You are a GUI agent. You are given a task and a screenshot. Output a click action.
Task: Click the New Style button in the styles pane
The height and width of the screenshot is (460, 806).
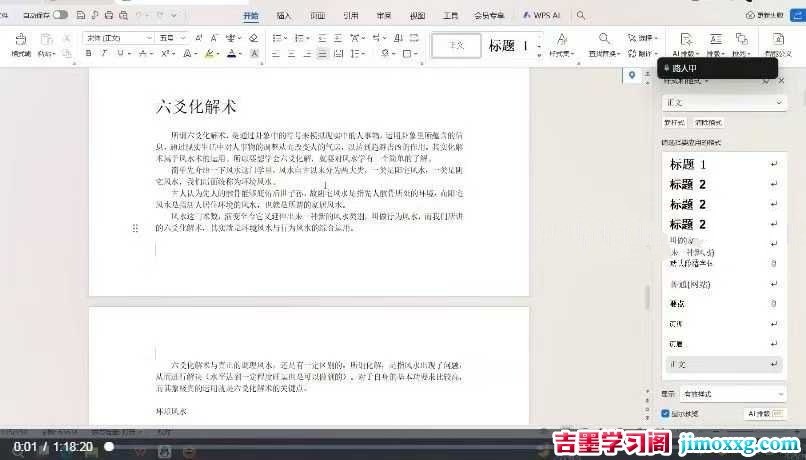pyautogui.click(x=674, y=122)
